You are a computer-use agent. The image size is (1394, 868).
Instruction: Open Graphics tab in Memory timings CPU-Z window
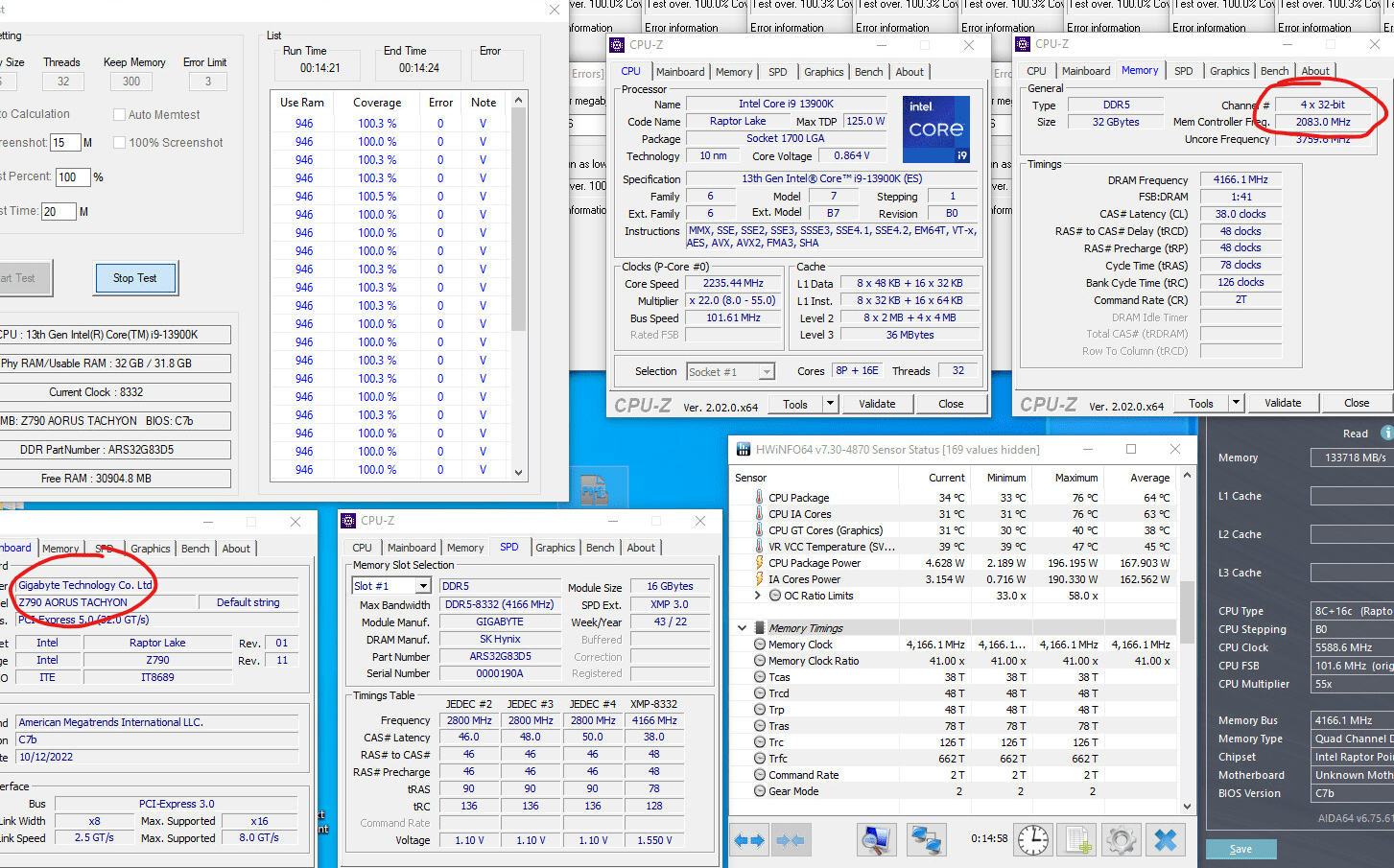point(1230,71)
